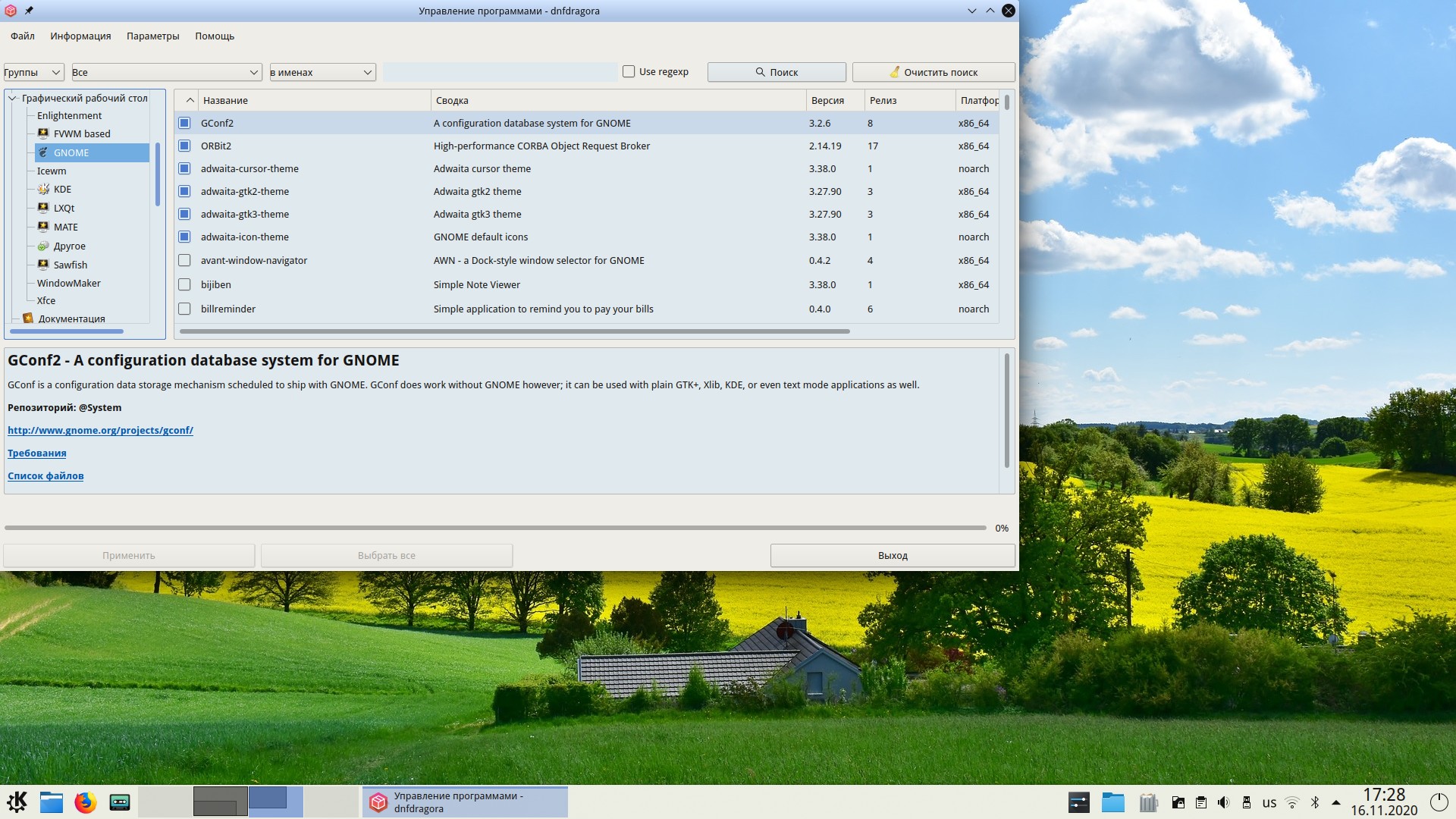
Task: Click the Bluetooth tray icon
Action: click(x=1315, y=802)
